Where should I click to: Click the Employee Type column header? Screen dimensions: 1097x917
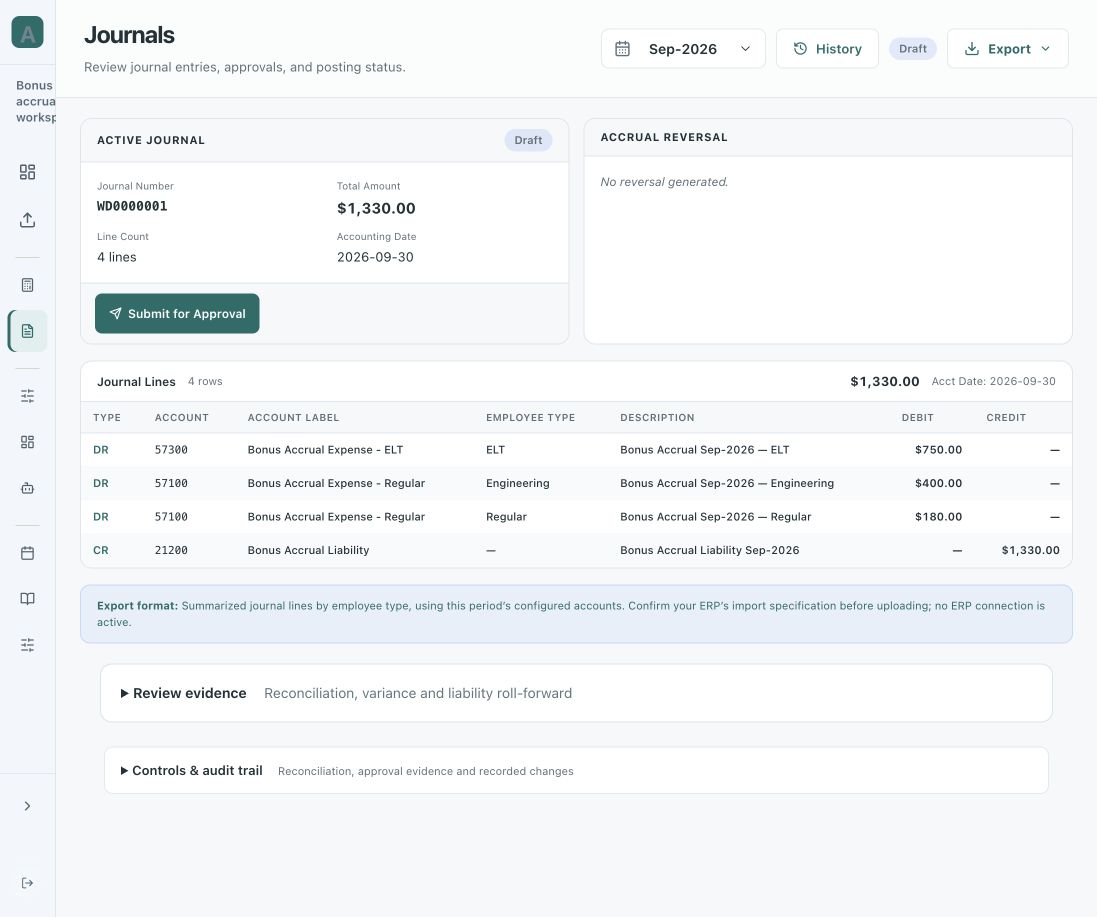click(530, 418)
